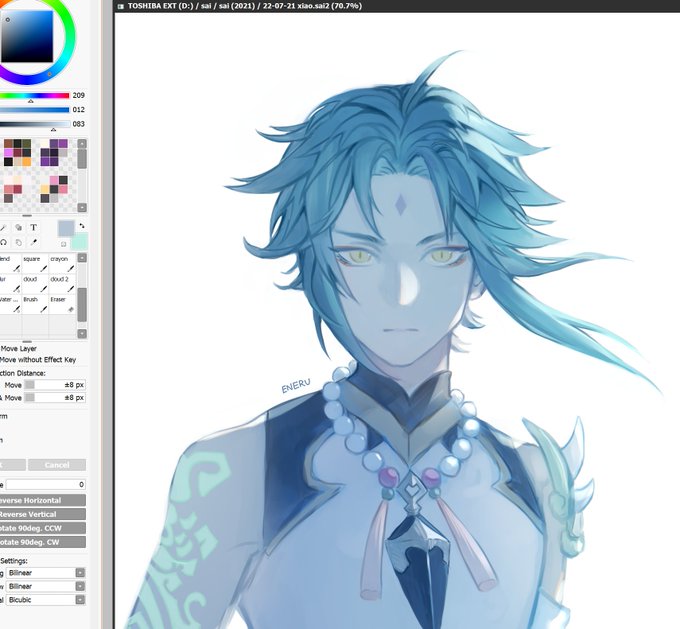Click the hue value 209
The height and width of the screenshot is (629, 680).
tap(78, 95)
